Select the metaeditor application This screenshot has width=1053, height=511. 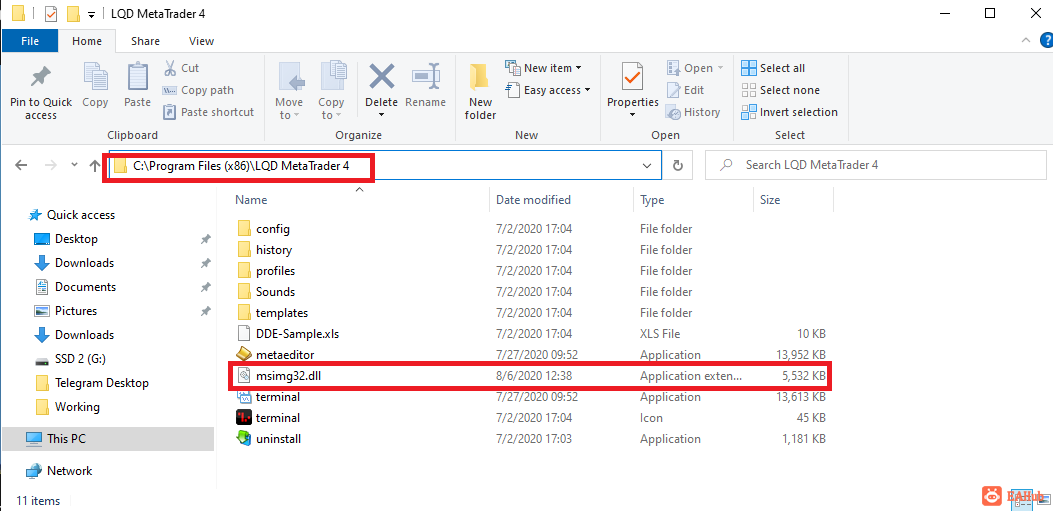tap(531, 355)
